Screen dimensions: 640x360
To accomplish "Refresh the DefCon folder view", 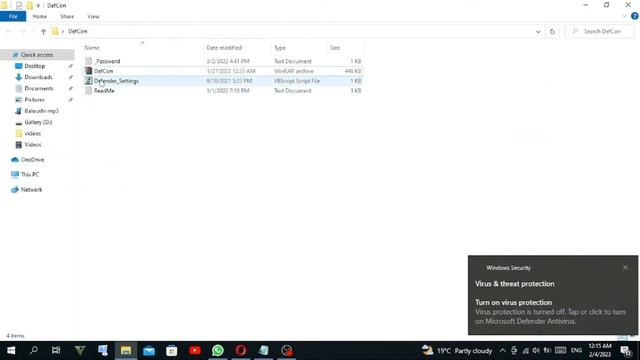I will (x=552, y=31).
